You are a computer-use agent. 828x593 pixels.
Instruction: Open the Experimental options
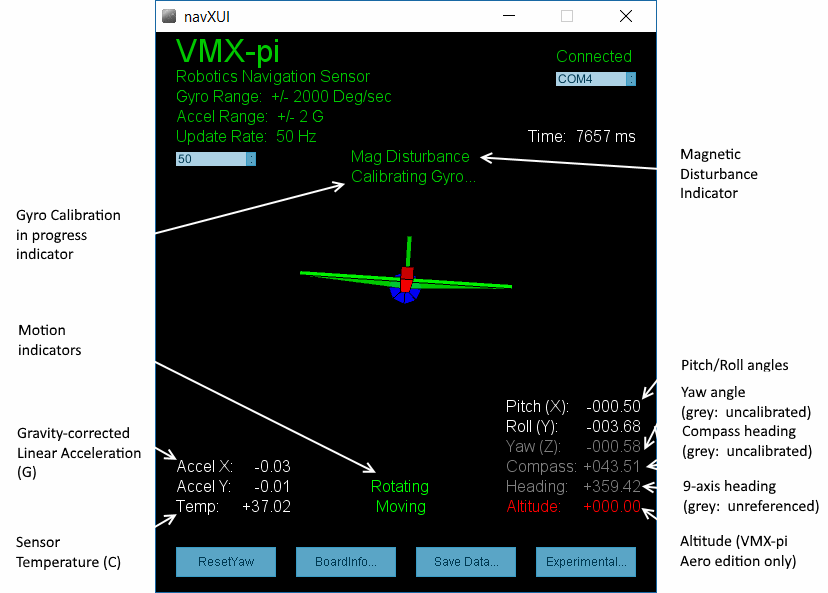[x=585, y=562]
